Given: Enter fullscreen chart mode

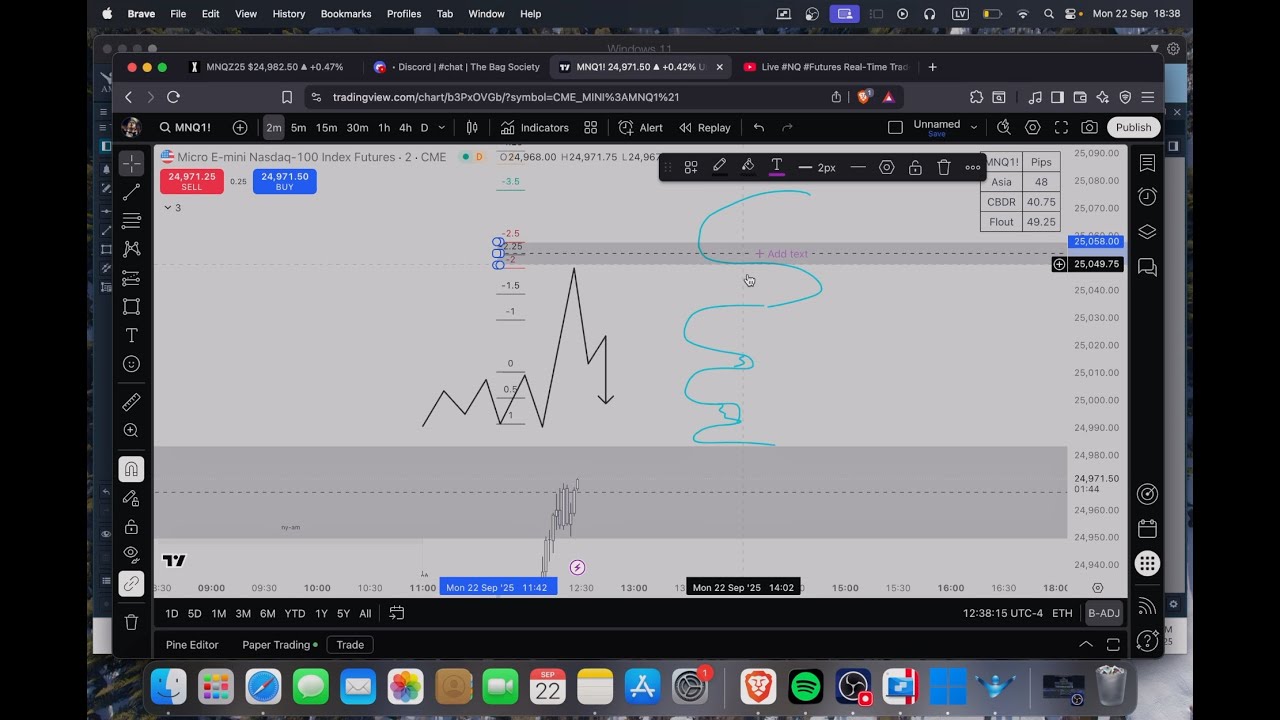Looking at the screenshot, I should (x=1061, y=128).
